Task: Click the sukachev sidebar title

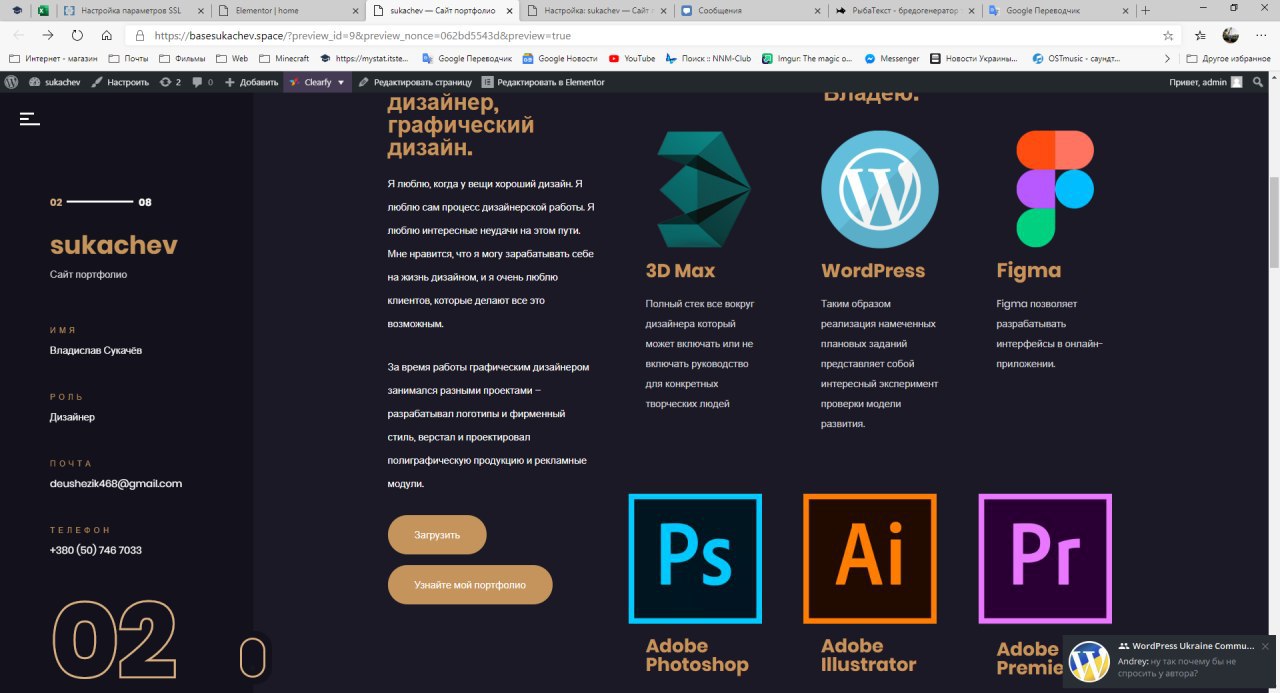Action: [x=114, y=245]
